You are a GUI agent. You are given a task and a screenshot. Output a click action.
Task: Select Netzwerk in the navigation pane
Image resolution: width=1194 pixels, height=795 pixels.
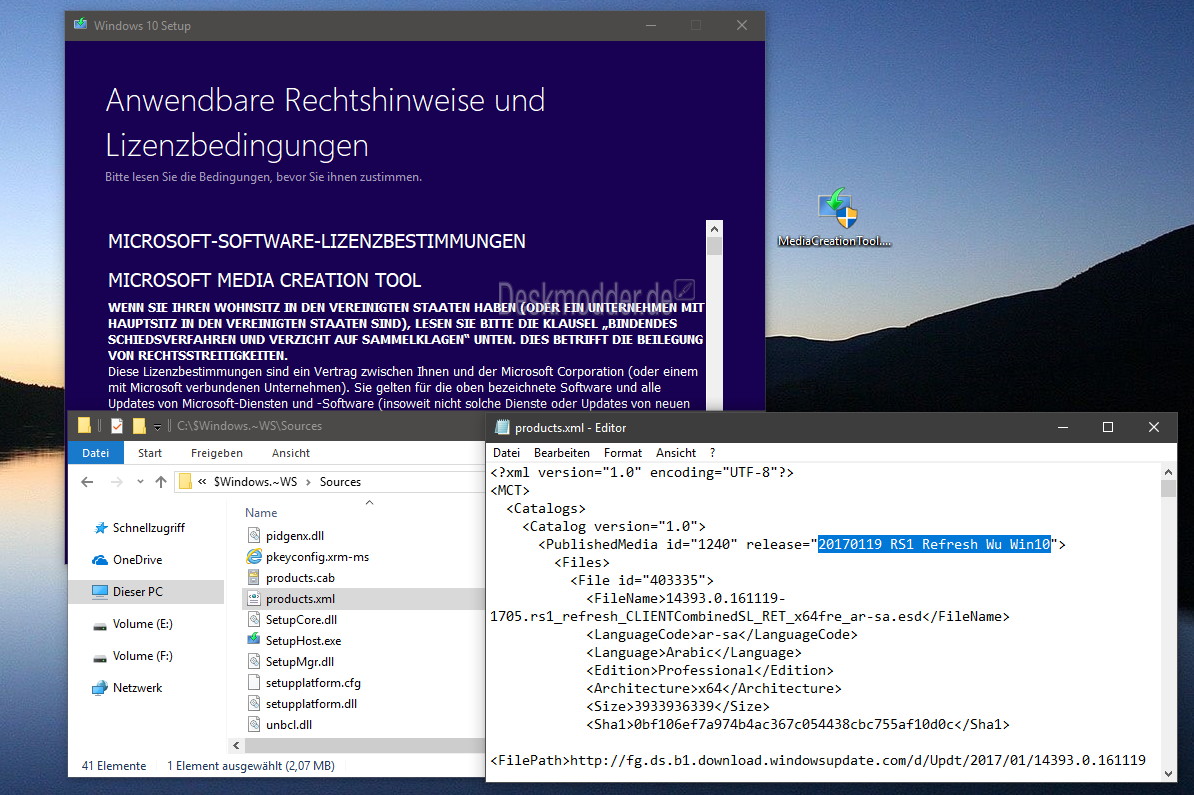(137, 688)
